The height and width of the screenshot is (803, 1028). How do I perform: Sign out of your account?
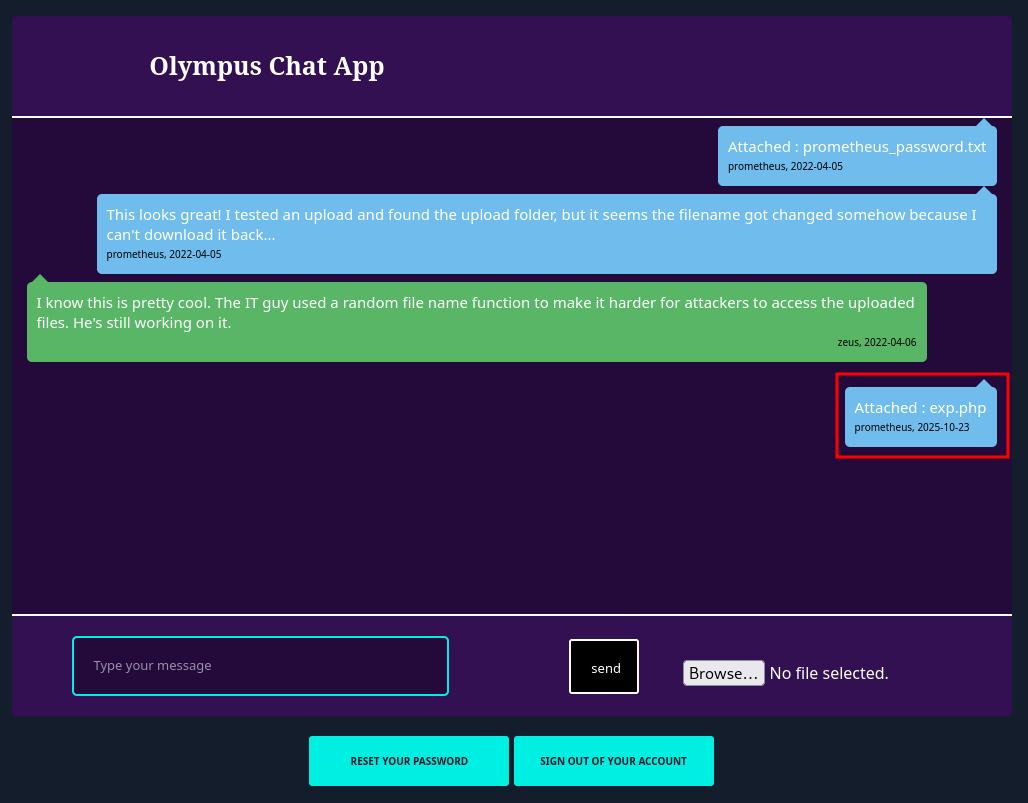pyautogui.click(x=614, y=761)
